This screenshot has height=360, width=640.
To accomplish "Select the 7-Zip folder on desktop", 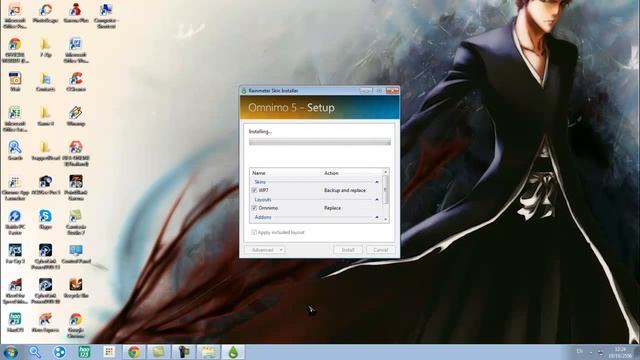I will (45, 47).
